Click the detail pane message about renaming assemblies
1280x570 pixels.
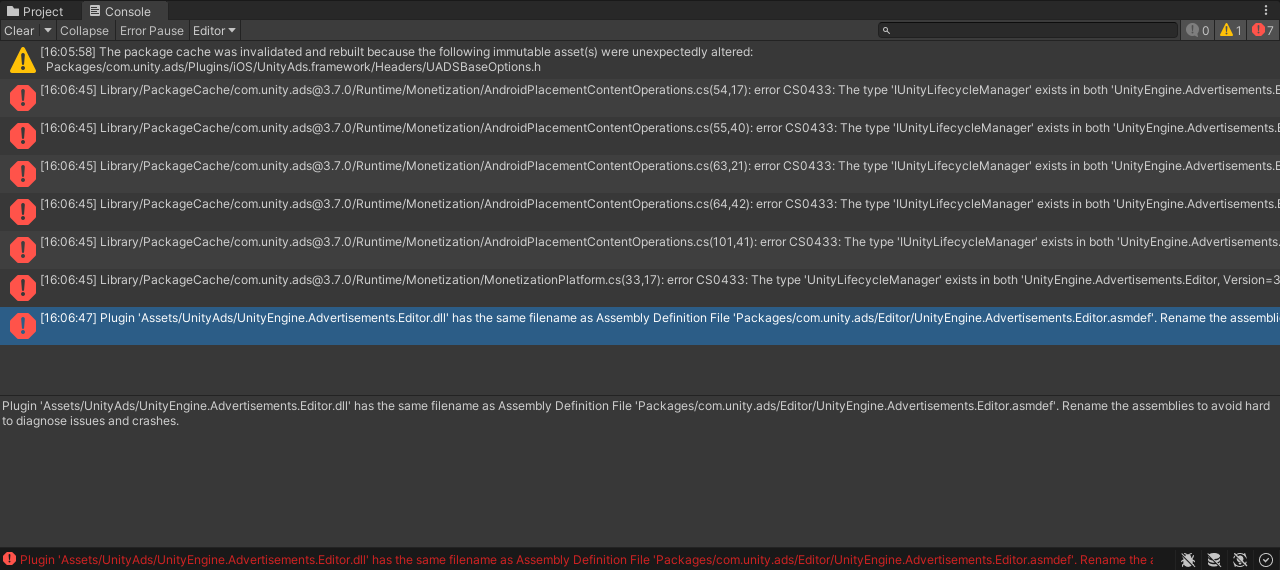636,413
